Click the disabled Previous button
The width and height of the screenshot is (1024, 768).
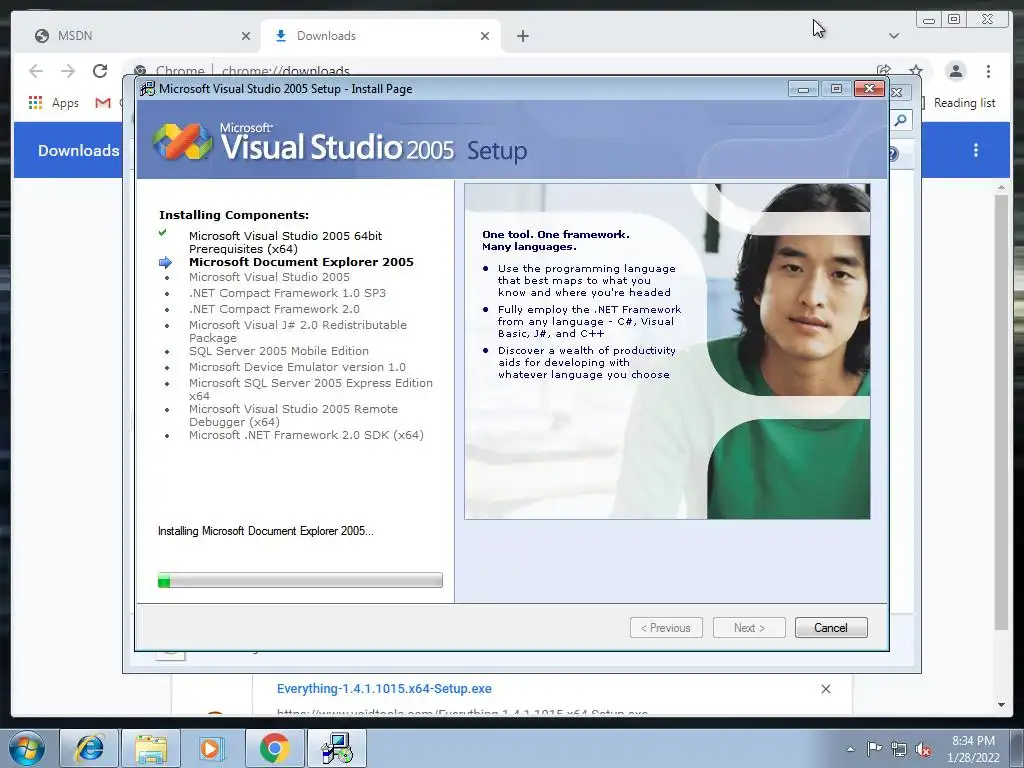pos(666,628)
